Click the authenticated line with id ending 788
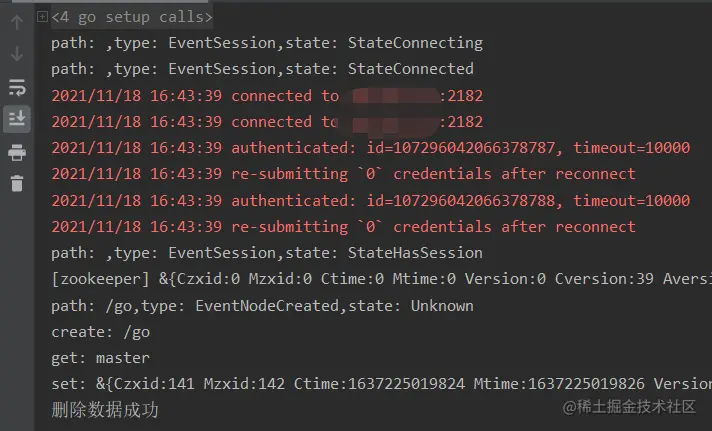 pyautogui.click(x=371, y=201)
